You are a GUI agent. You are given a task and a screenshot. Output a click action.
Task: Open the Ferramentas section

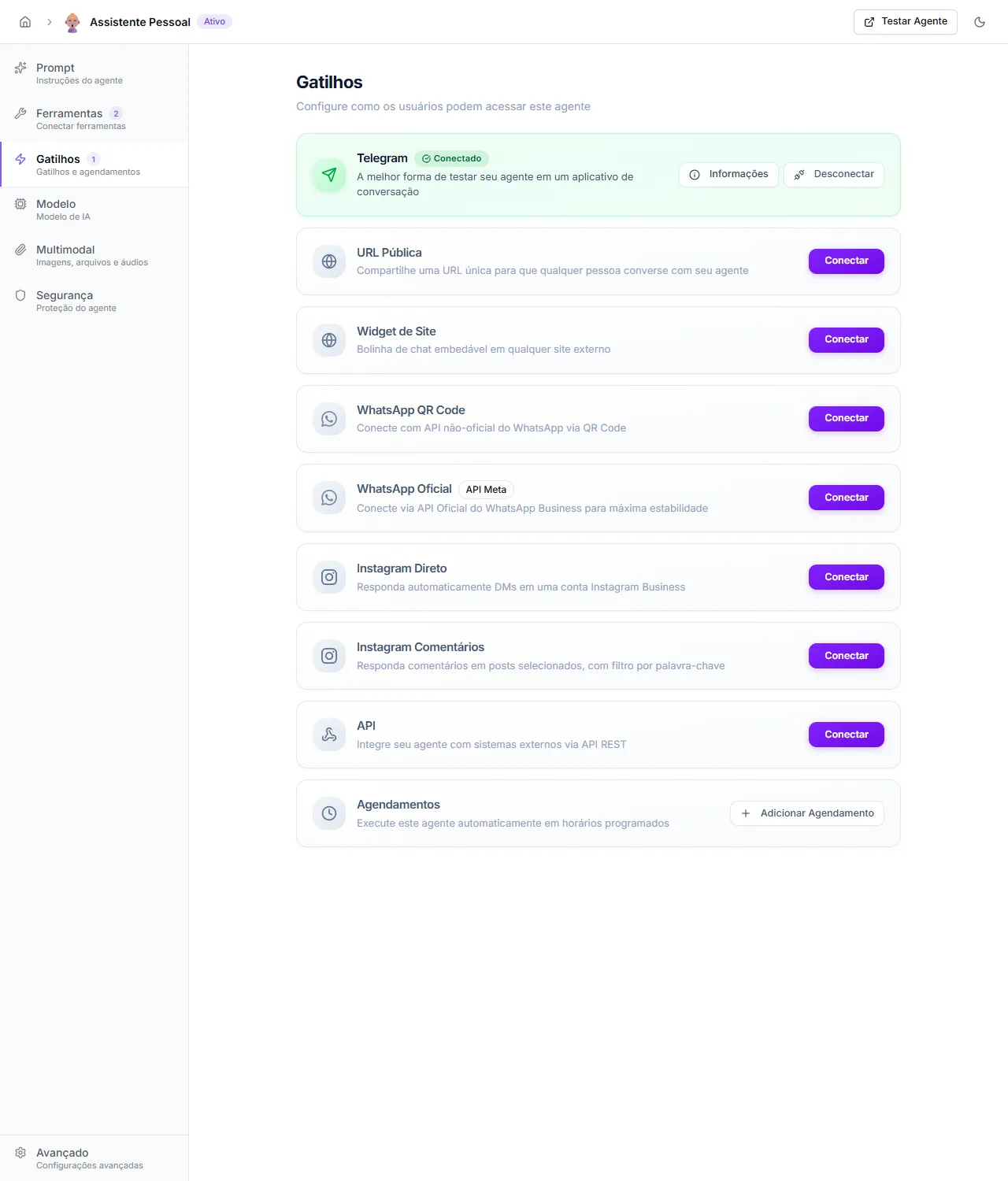94,119
